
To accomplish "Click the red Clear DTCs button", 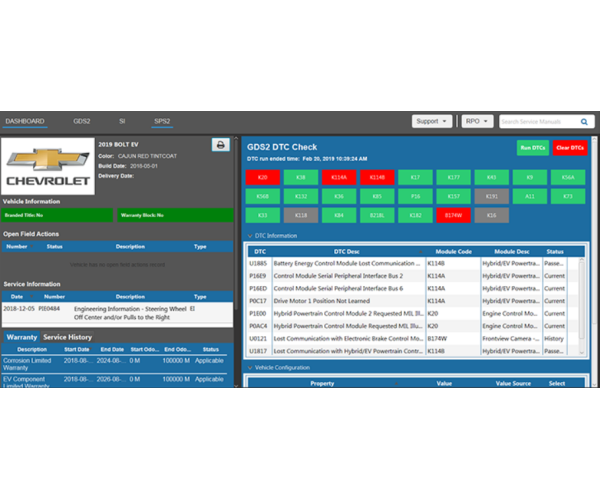I will click(x=570, y=148).
